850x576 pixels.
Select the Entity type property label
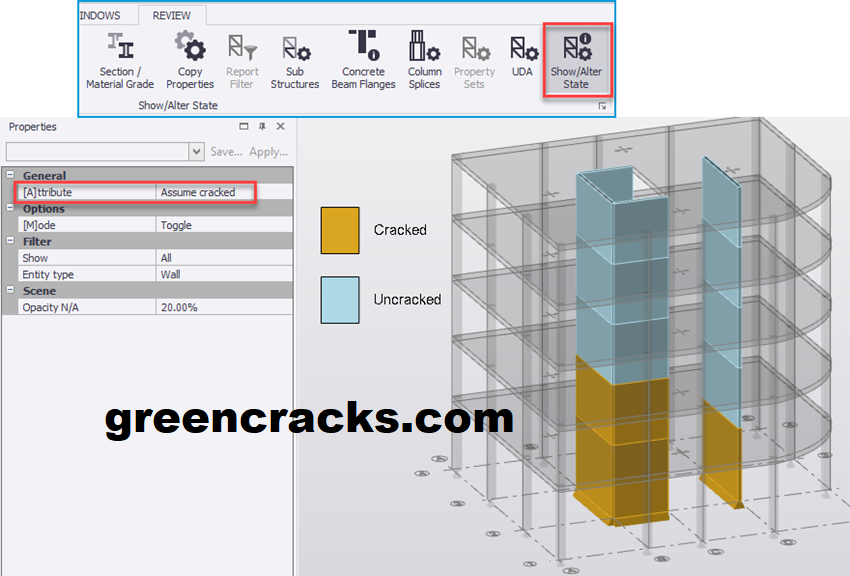48,274
